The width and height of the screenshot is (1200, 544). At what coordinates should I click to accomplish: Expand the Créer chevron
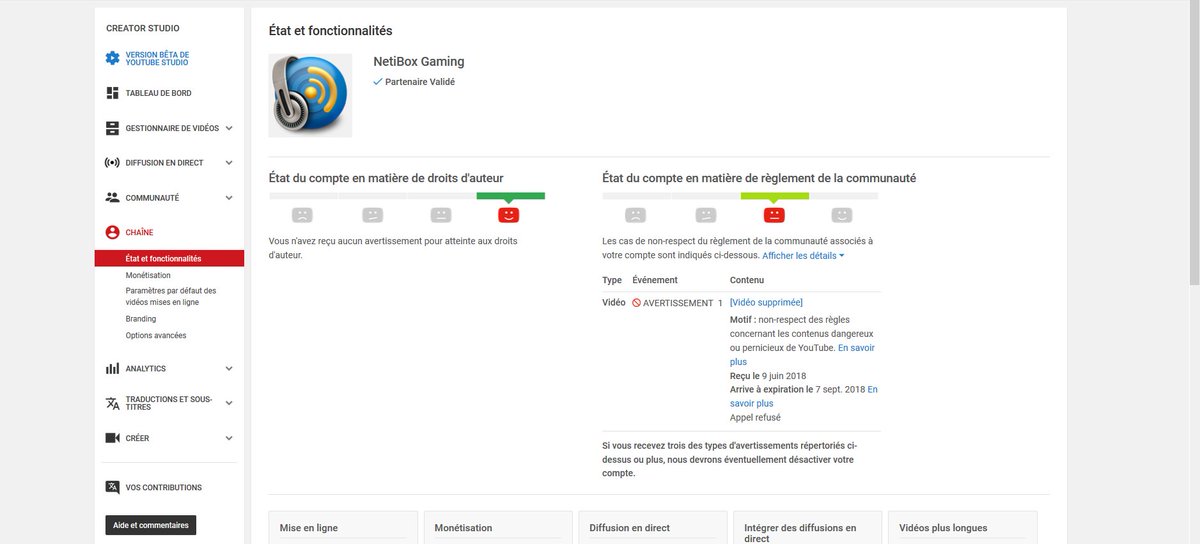tap(229, 438)
